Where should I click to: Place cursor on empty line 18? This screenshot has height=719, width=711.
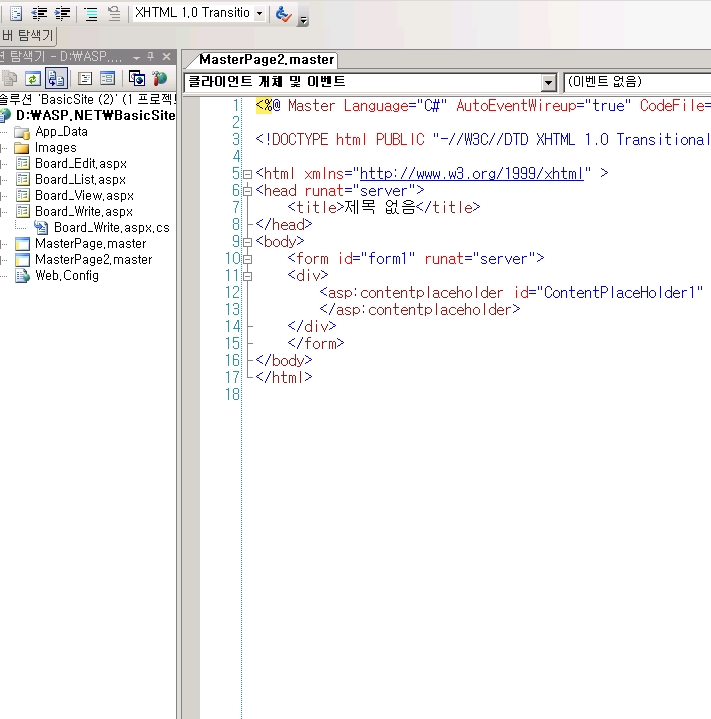(x=477, y=394)
